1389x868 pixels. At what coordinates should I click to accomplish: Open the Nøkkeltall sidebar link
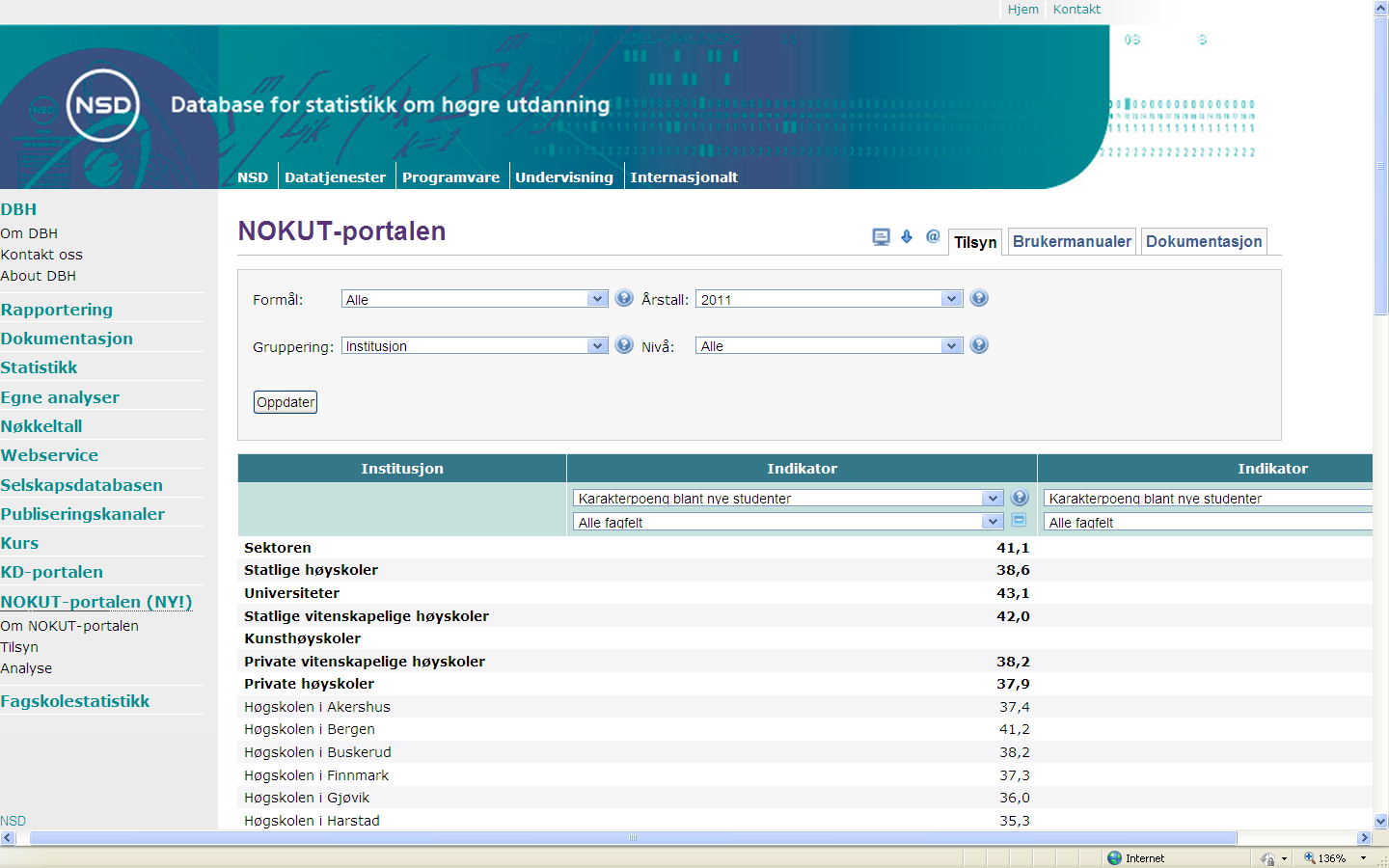point(41,426)
